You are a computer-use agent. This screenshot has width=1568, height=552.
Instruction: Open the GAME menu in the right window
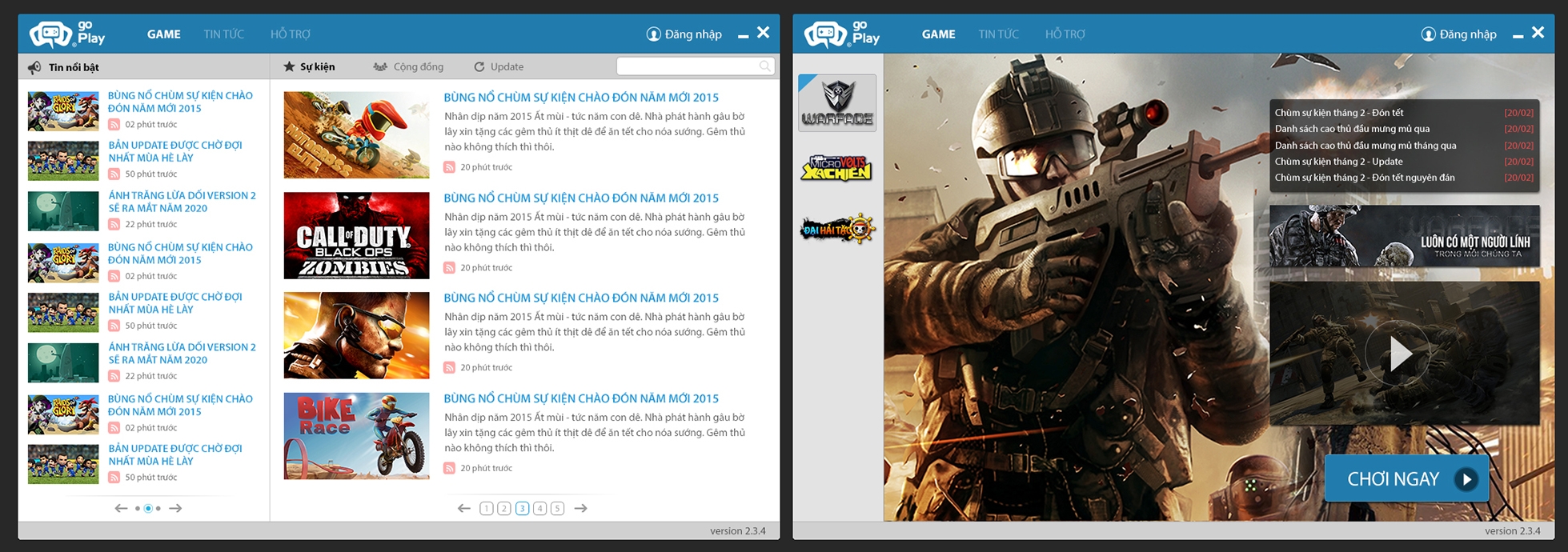(939, 34)
